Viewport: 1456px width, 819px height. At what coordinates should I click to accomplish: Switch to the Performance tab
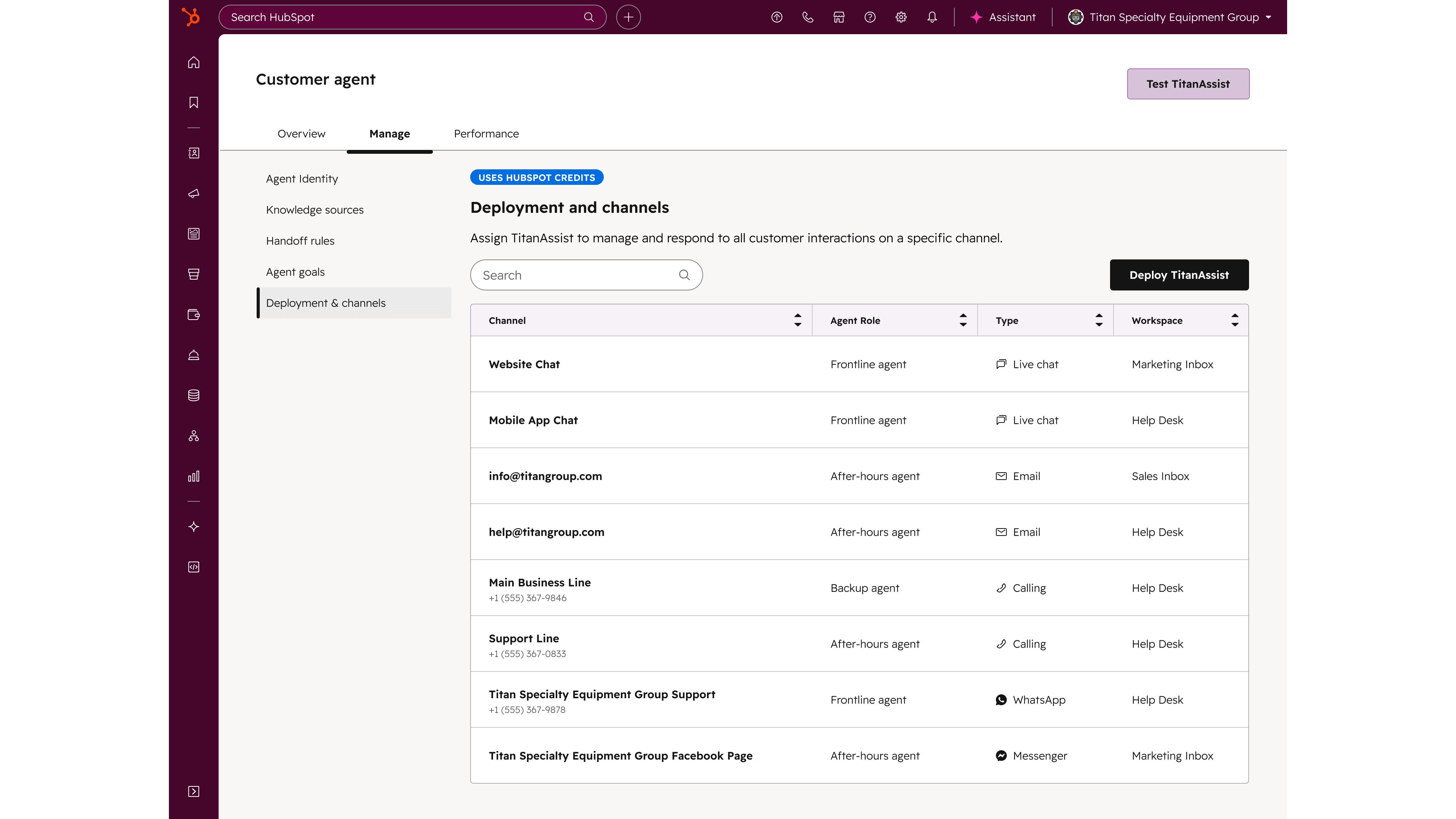tap(486, 133)
